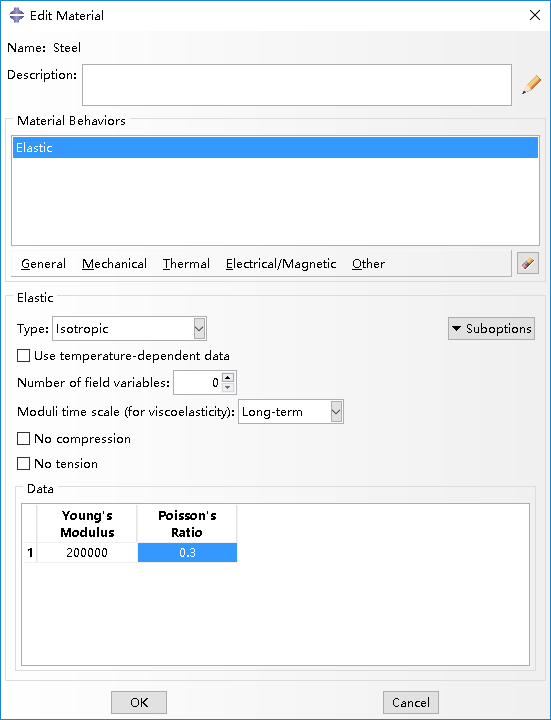Open the Thermal menu
The image size is (551, 720).
pos(186,264)
